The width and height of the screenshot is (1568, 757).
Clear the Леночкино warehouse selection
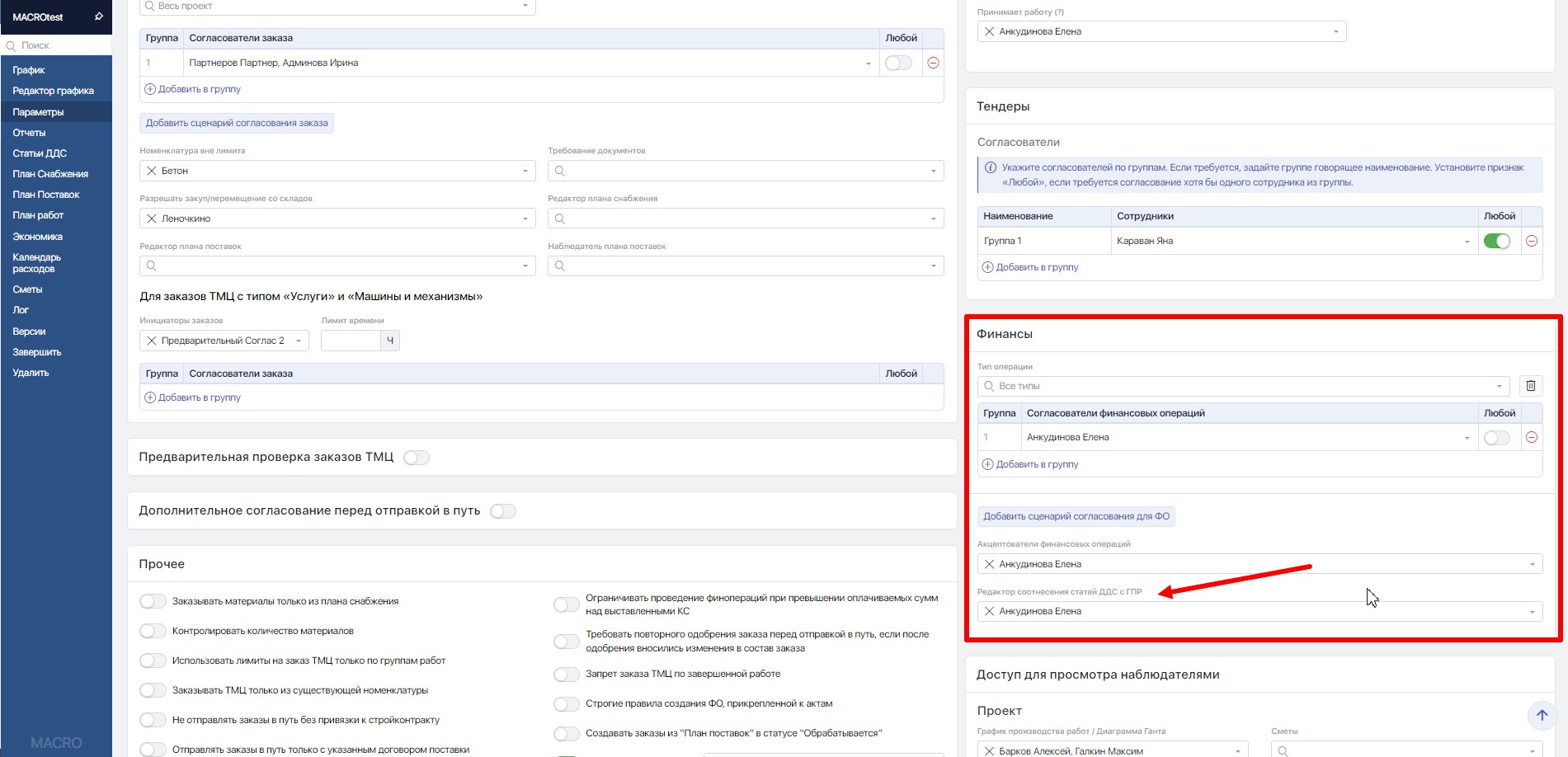tap(152, 219)
